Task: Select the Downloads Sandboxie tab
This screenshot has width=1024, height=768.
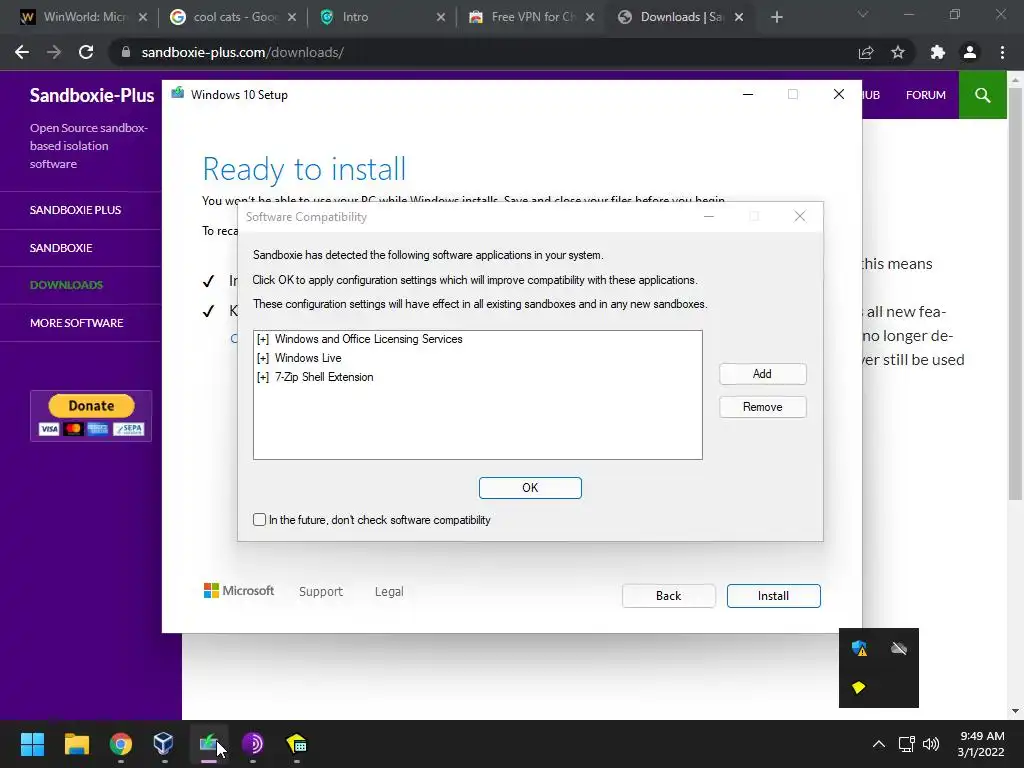Action: coord(680,17)
